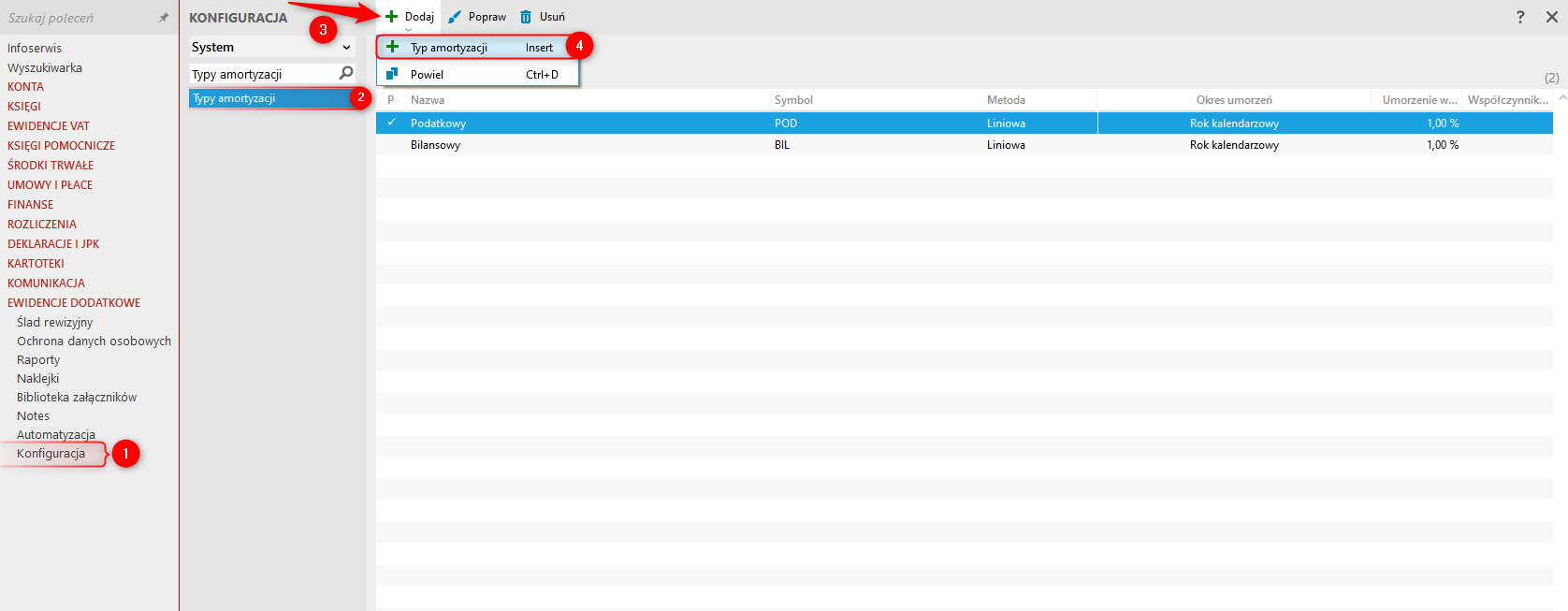Open Infoserwis in sidebar

35,48
